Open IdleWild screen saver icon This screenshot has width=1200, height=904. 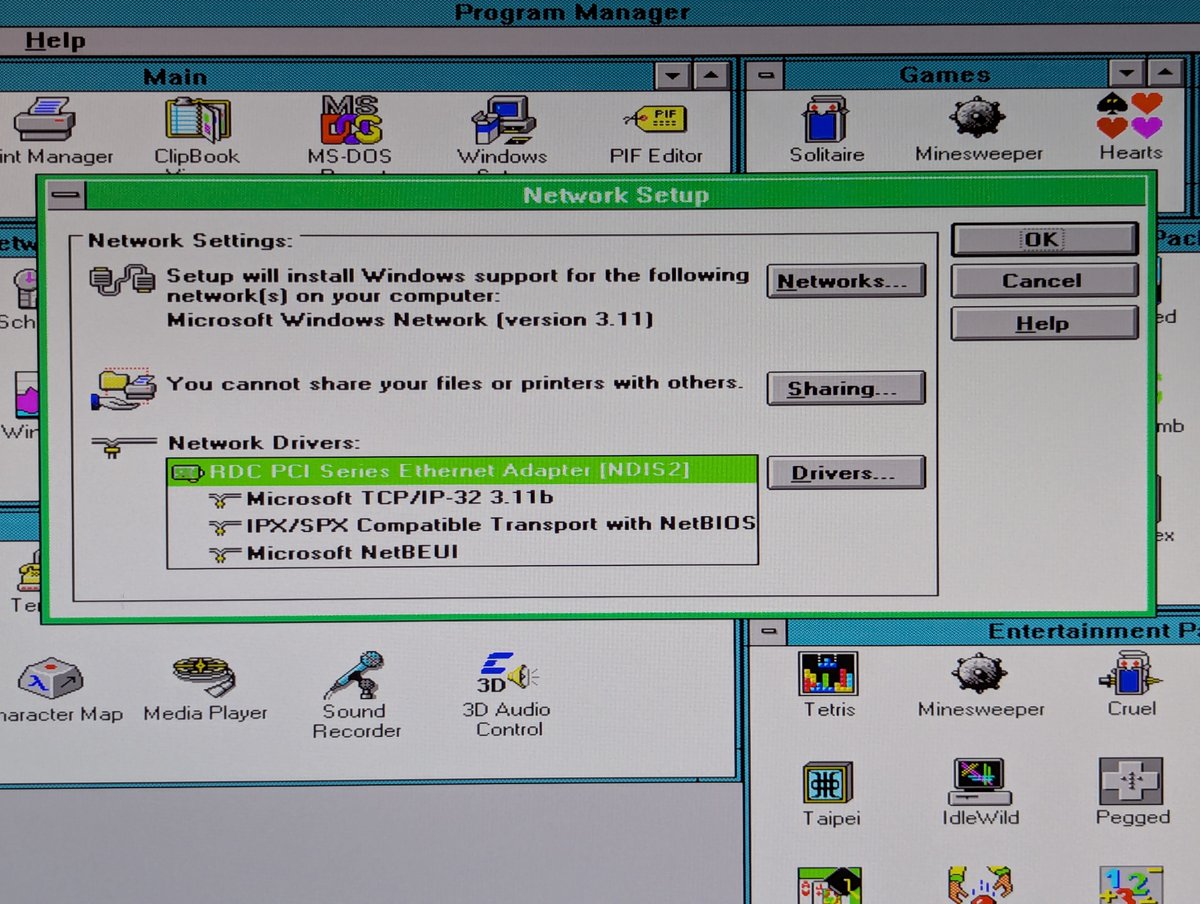click(979, 782)
